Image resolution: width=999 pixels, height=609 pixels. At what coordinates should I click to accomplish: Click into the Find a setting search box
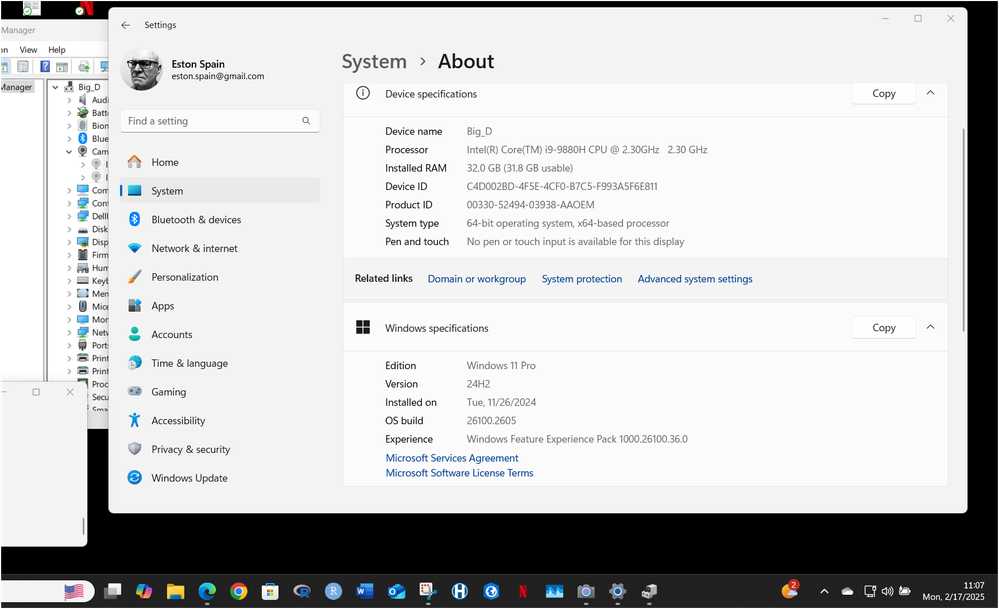[x=210, y=121]
